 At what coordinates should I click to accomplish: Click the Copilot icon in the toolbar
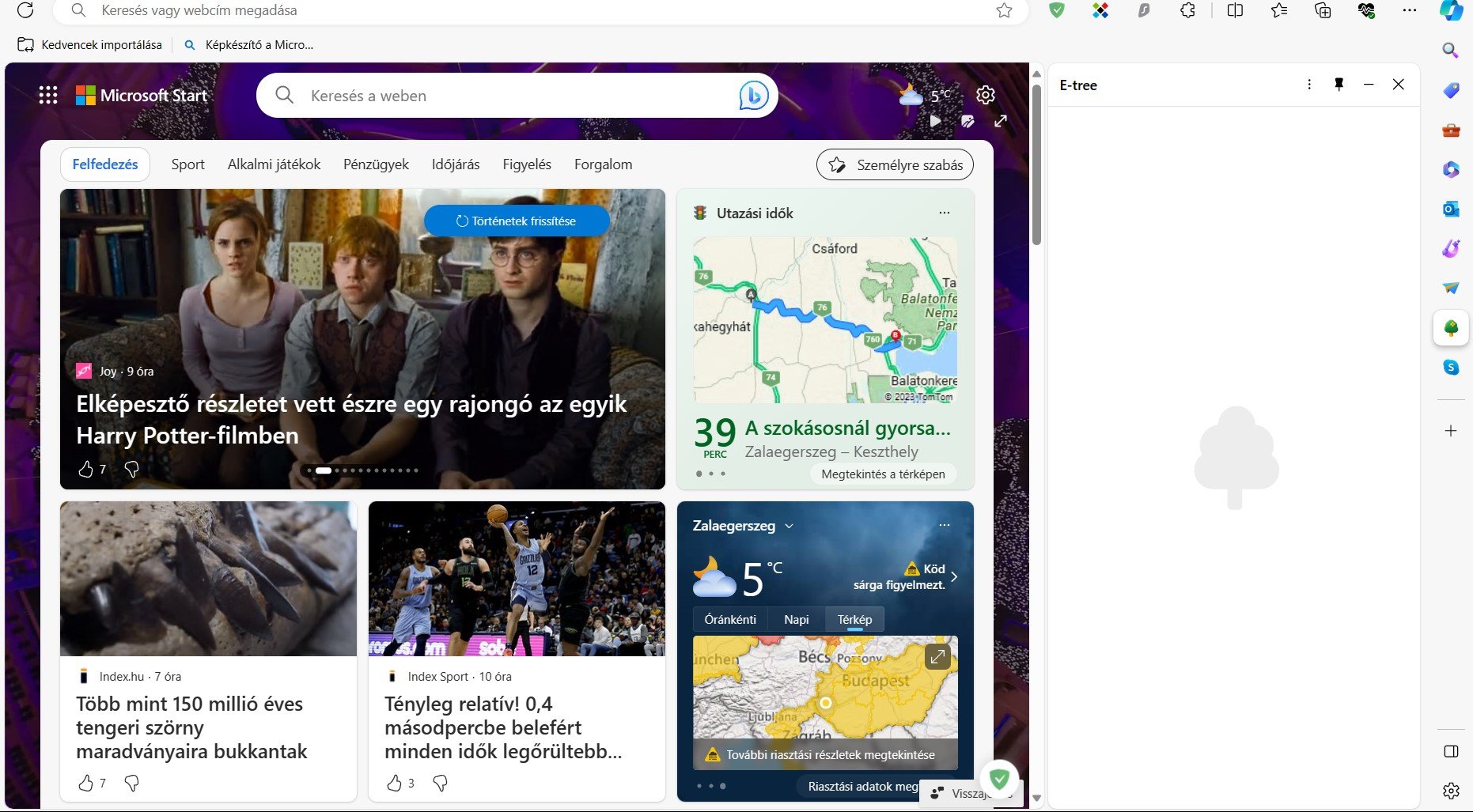[x=1451, y=10]
